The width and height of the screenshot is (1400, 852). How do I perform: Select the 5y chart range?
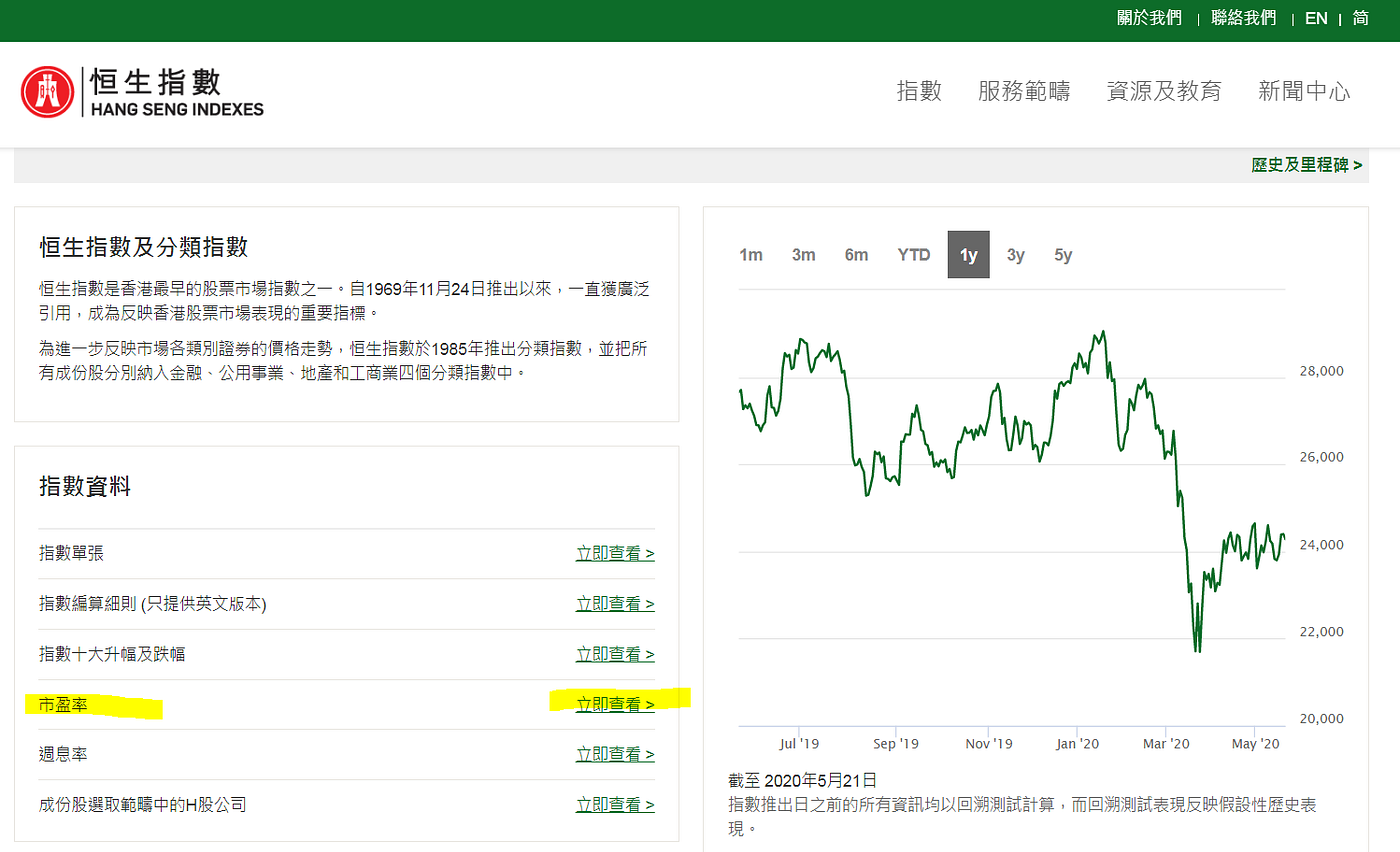click(x=1062, y=255)
